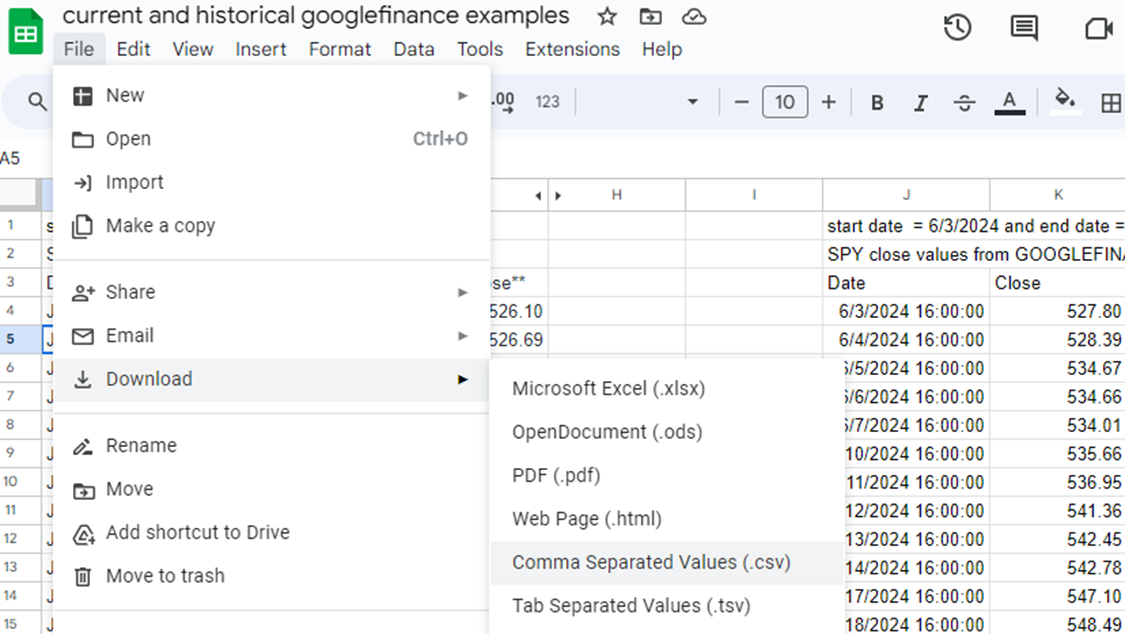Open the Extensions menu
The image size is (1125, 634).
click(x=573, y=49)
